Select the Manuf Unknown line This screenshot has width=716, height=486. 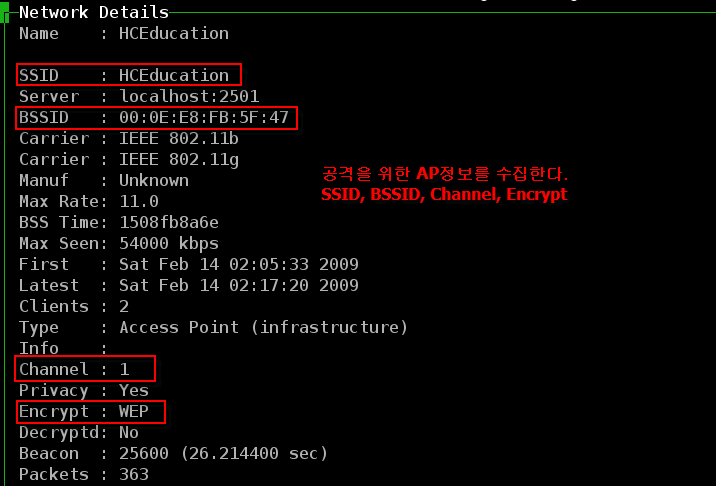pos(104,180)
